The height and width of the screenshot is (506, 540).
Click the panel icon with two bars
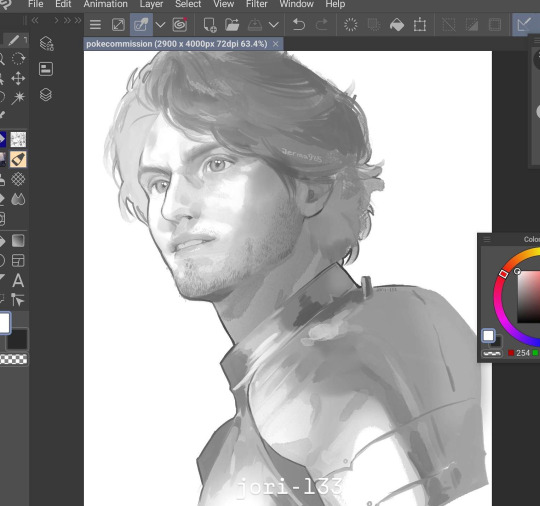(x=46, y=69)
